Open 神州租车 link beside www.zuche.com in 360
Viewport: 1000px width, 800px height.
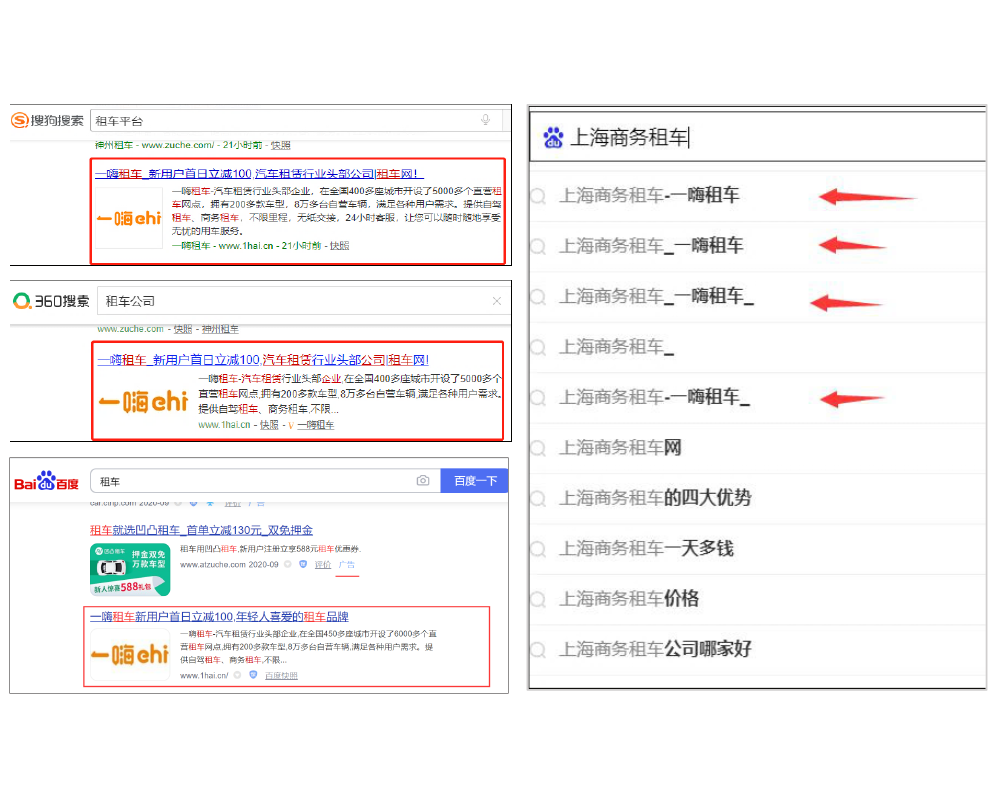tap(220, 329)
